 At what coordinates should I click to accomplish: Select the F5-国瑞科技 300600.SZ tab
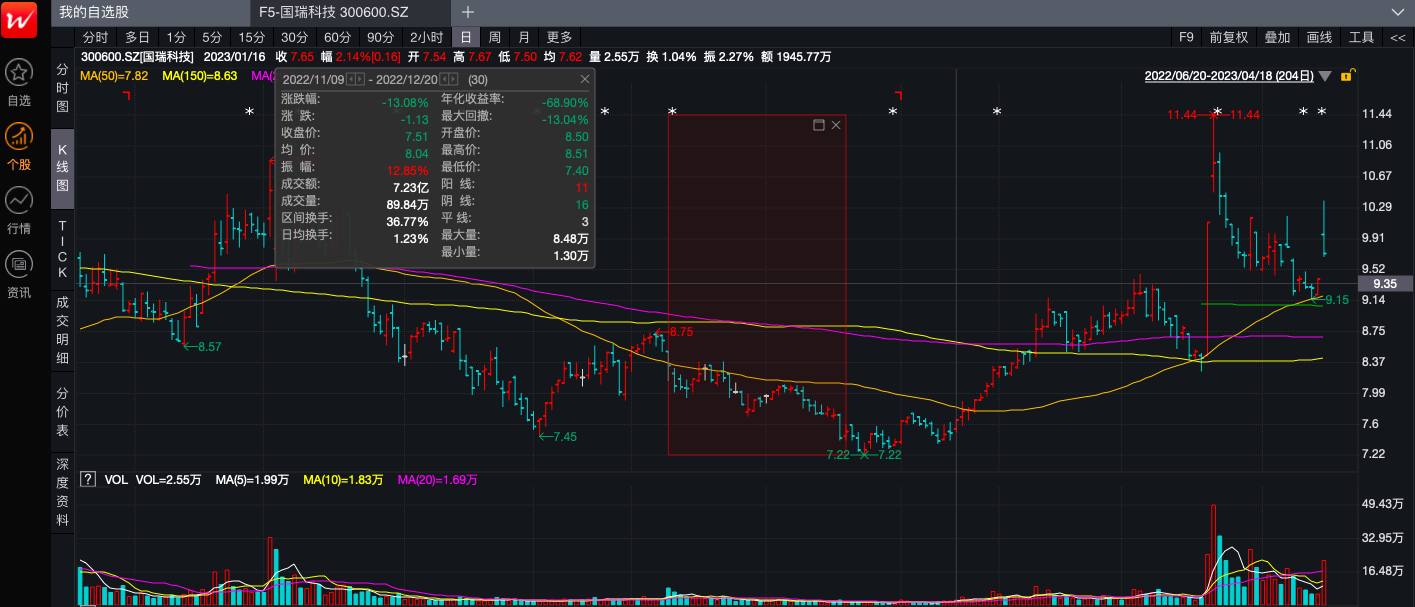click(x=350, y=12)
